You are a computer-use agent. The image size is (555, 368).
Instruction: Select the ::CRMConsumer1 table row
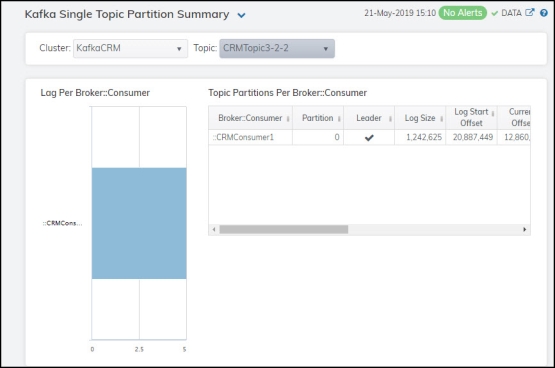point(369,137)
